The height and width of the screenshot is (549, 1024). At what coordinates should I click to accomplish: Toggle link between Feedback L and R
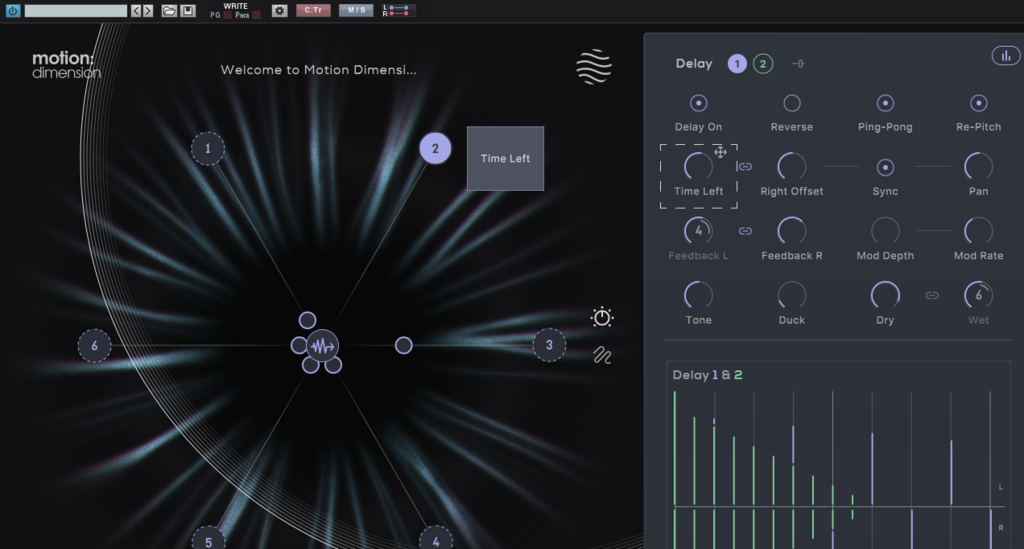(x=745, y=231)
